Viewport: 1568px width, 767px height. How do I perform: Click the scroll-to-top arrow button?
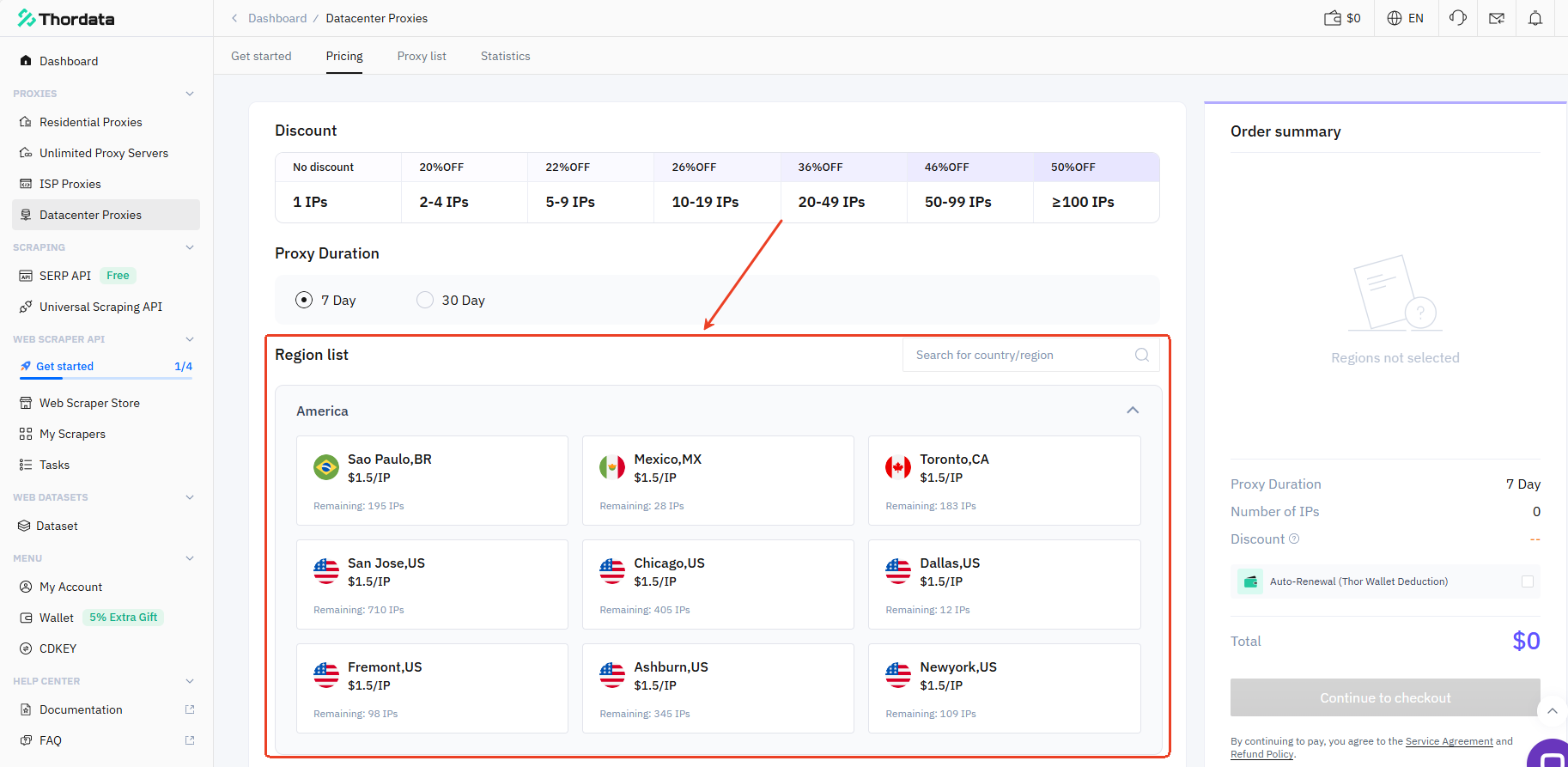click(1552, 711)
